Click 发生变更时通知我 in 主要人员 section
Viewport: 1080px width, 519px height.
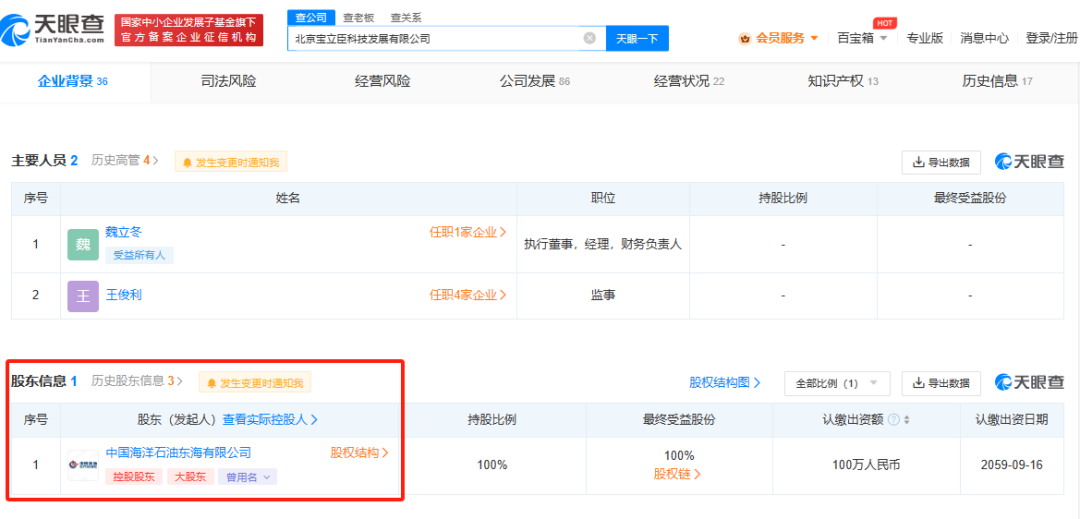pos(231,162)
